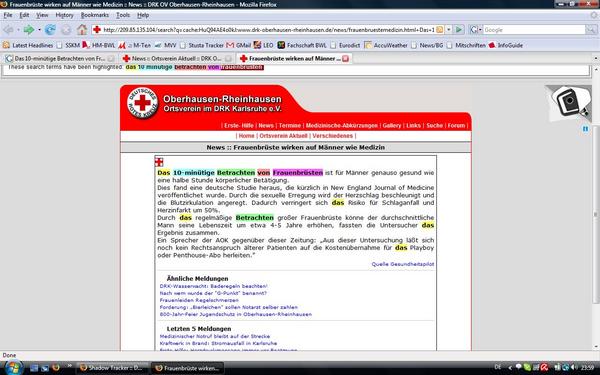
Task: Open the File menu
Action: pyautogui.click(x=8, y=15)
